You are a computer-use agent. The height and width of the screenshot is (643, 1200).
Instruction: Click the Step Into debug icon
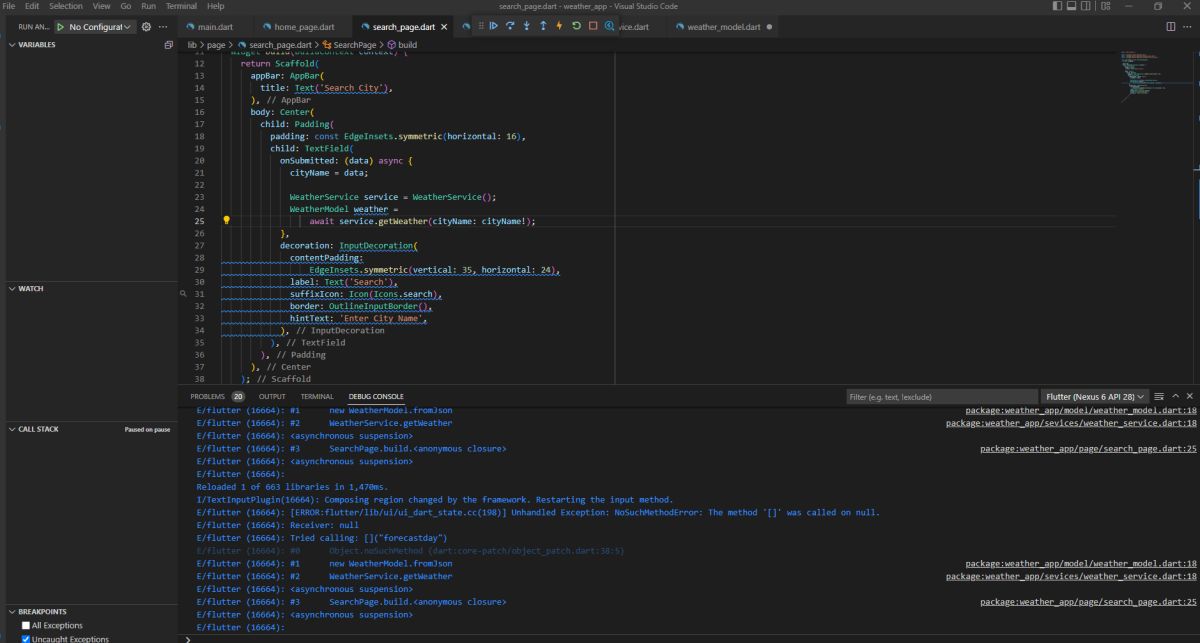[x=526, y=26]
